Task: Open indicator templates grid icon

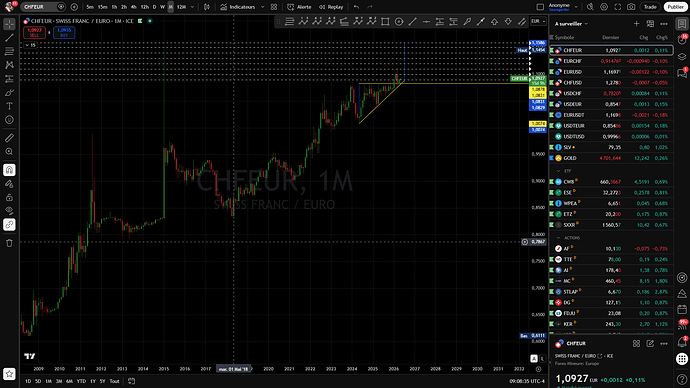Action: (x=274, y=7)
